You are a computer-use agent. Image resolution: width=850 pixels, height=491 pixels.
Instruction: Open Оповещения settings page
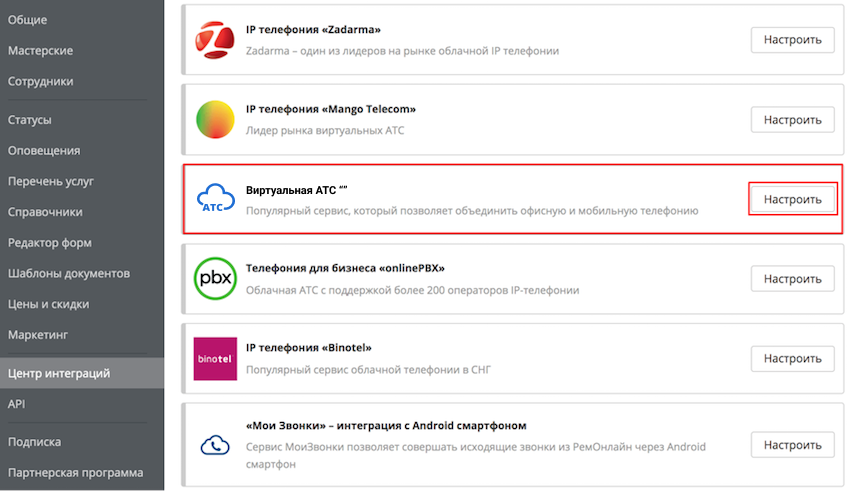44,151
